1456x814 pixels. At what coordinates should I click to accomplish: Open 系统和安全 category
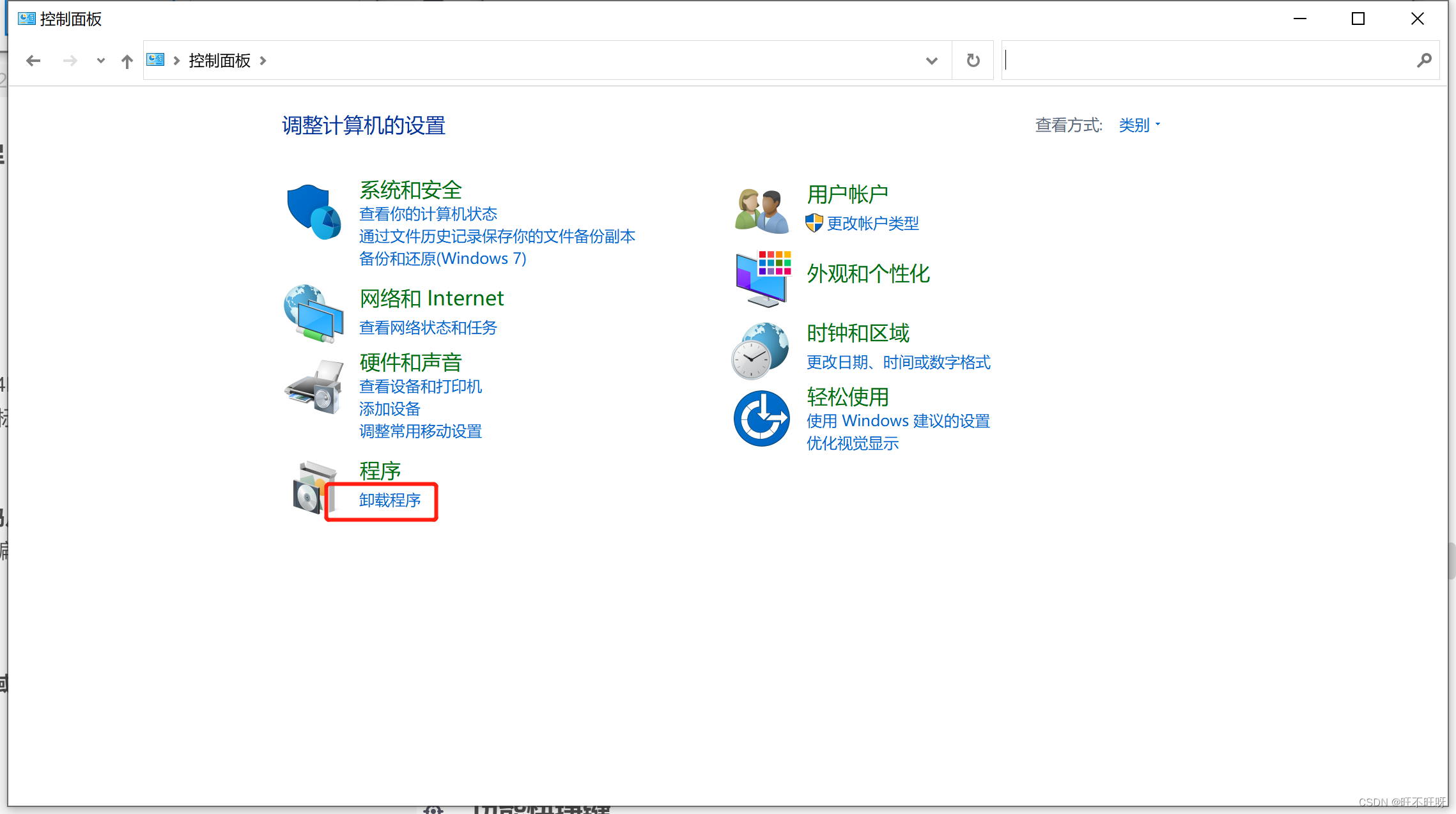[x=410, y=190]
